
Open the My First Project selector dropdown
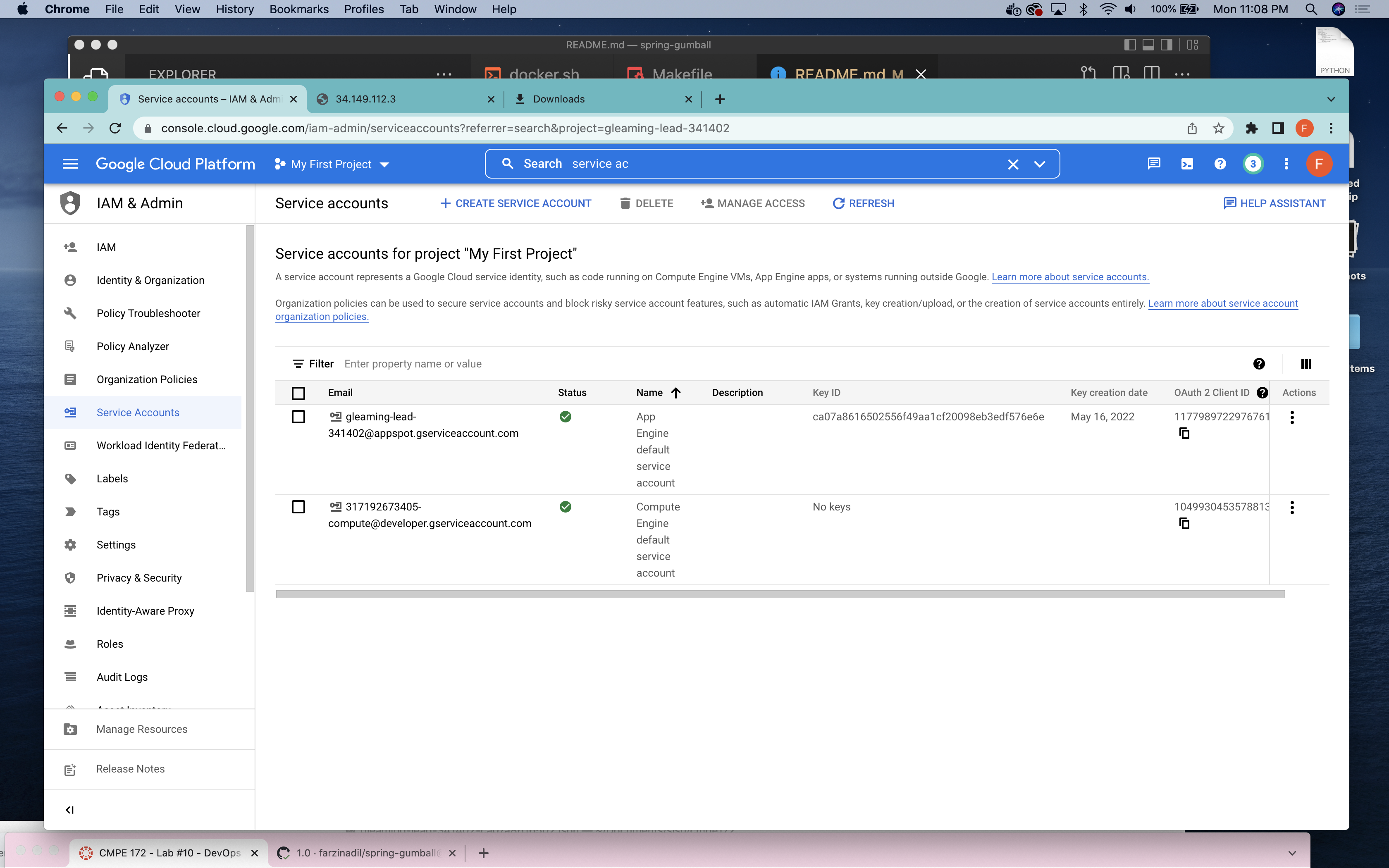click(x=332, y=165)
